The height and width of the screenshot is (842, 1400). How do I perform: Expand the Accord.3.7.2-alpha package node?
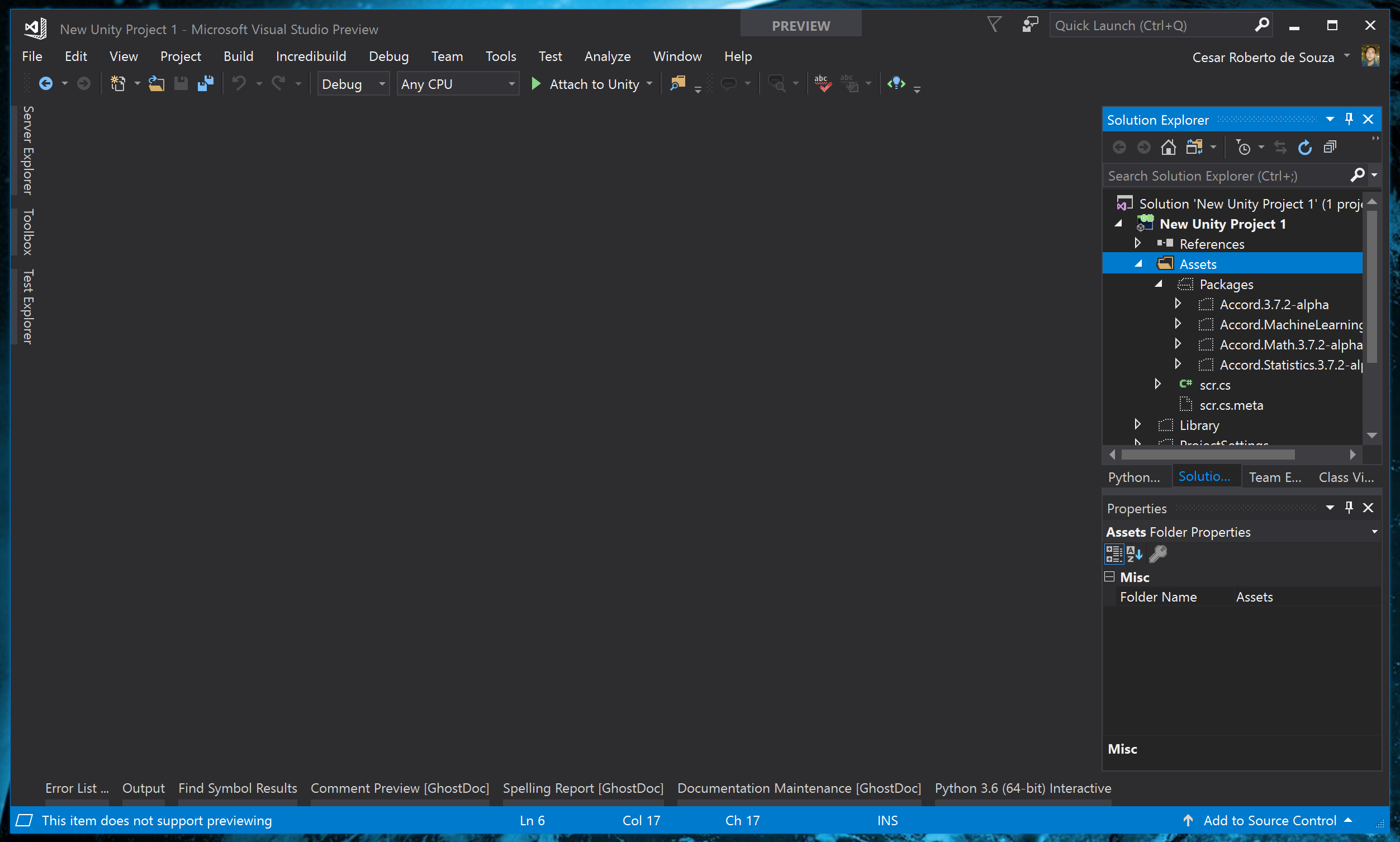pos(1178,304)
